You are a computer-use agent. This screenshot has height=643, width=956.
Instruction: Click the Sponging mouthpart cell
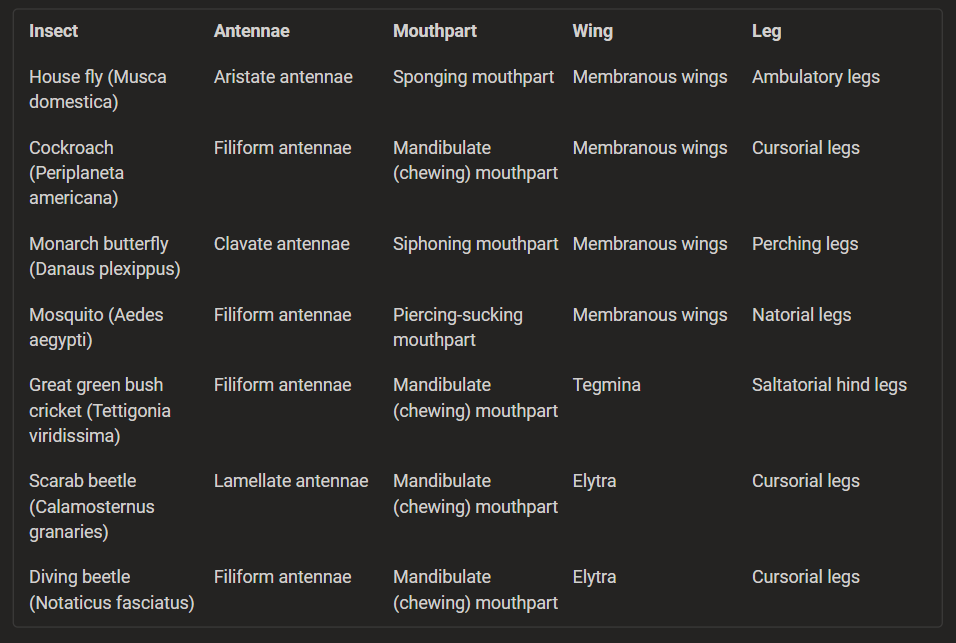tap(473, 77)
